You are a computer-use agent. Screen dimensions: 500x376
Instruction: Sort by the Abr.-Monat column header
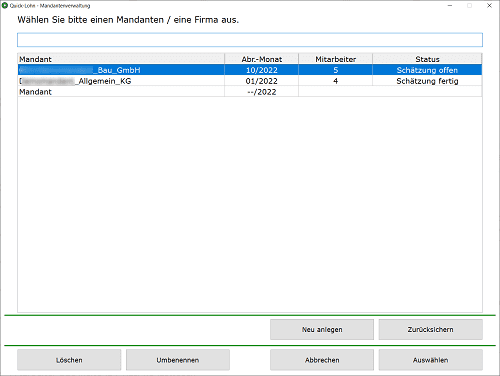point(262,59)
